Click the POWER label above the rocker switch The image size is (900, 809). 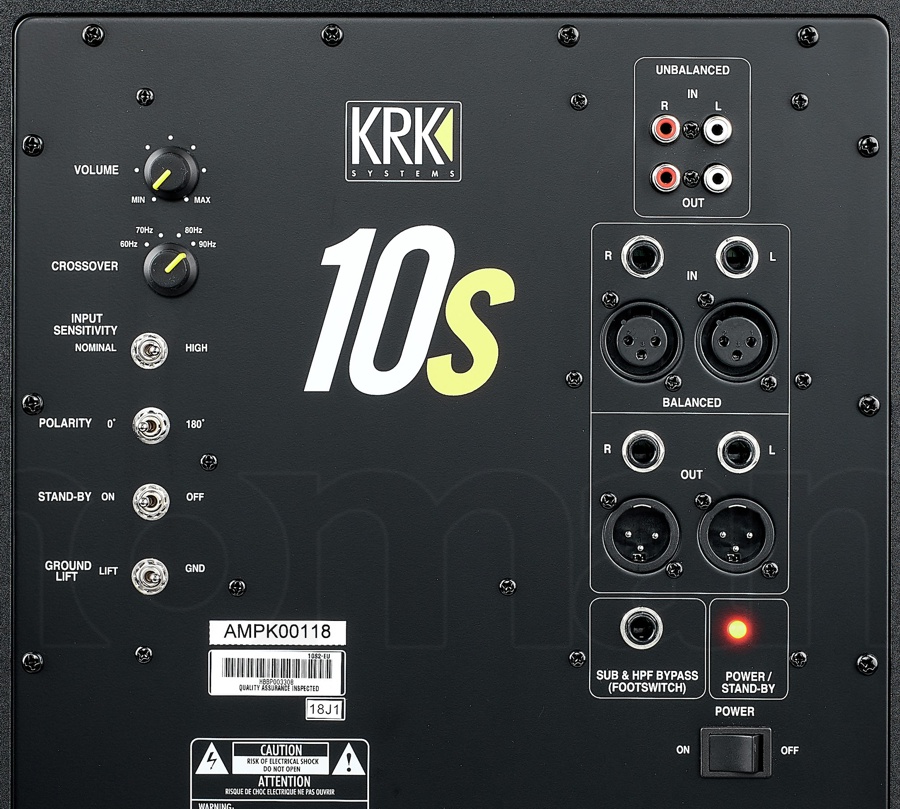coord(735,711)
